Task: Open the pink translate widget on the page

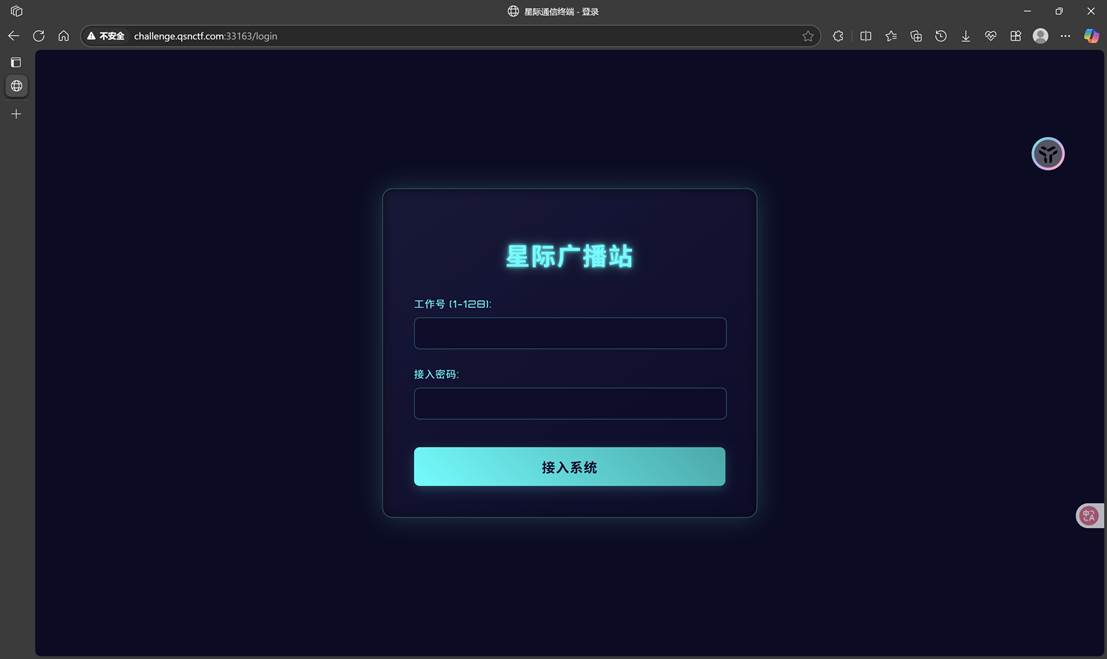Action: [1088, 515]
